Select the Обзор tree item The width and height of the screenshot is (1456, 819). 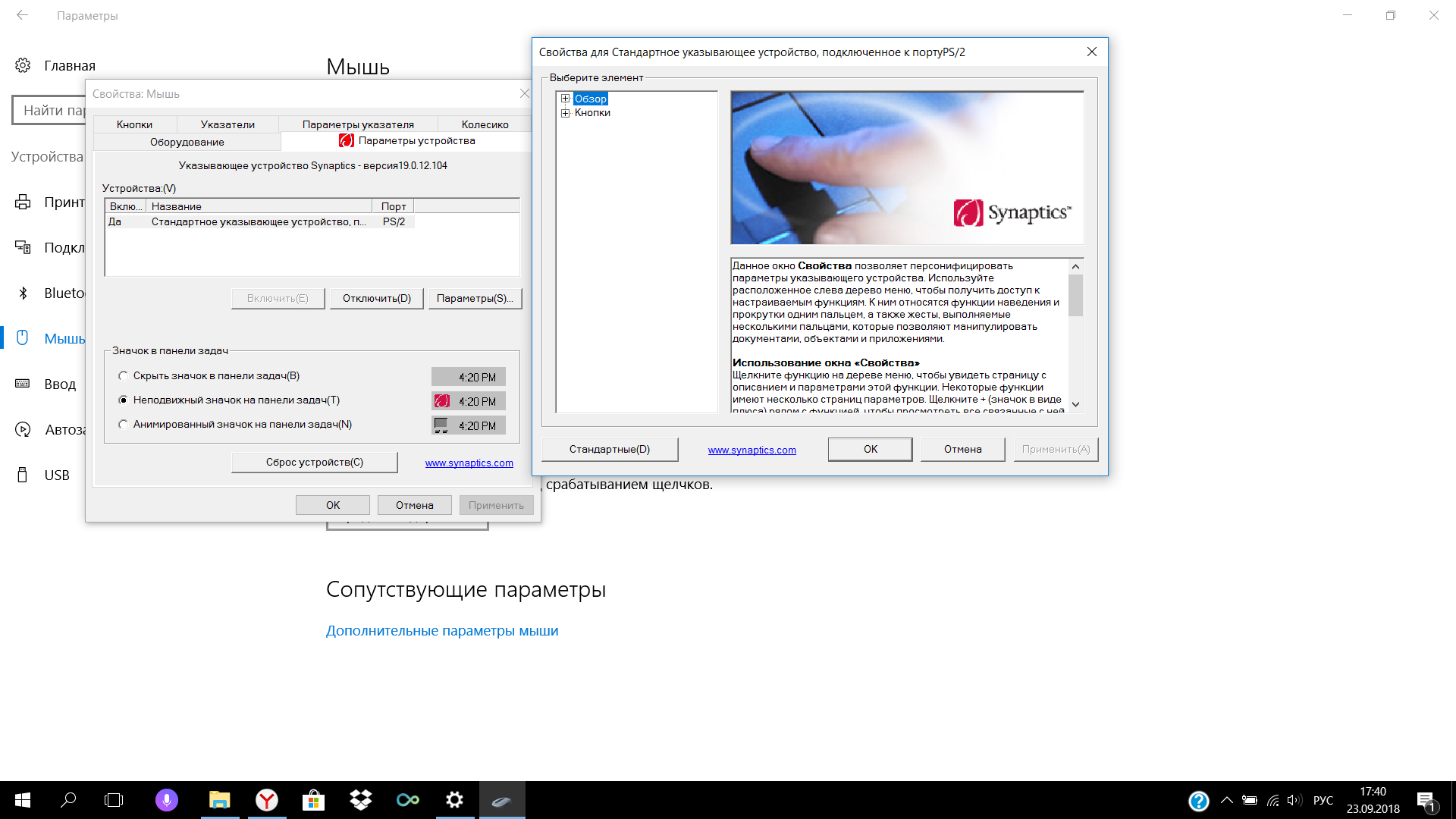pos(591,99)
